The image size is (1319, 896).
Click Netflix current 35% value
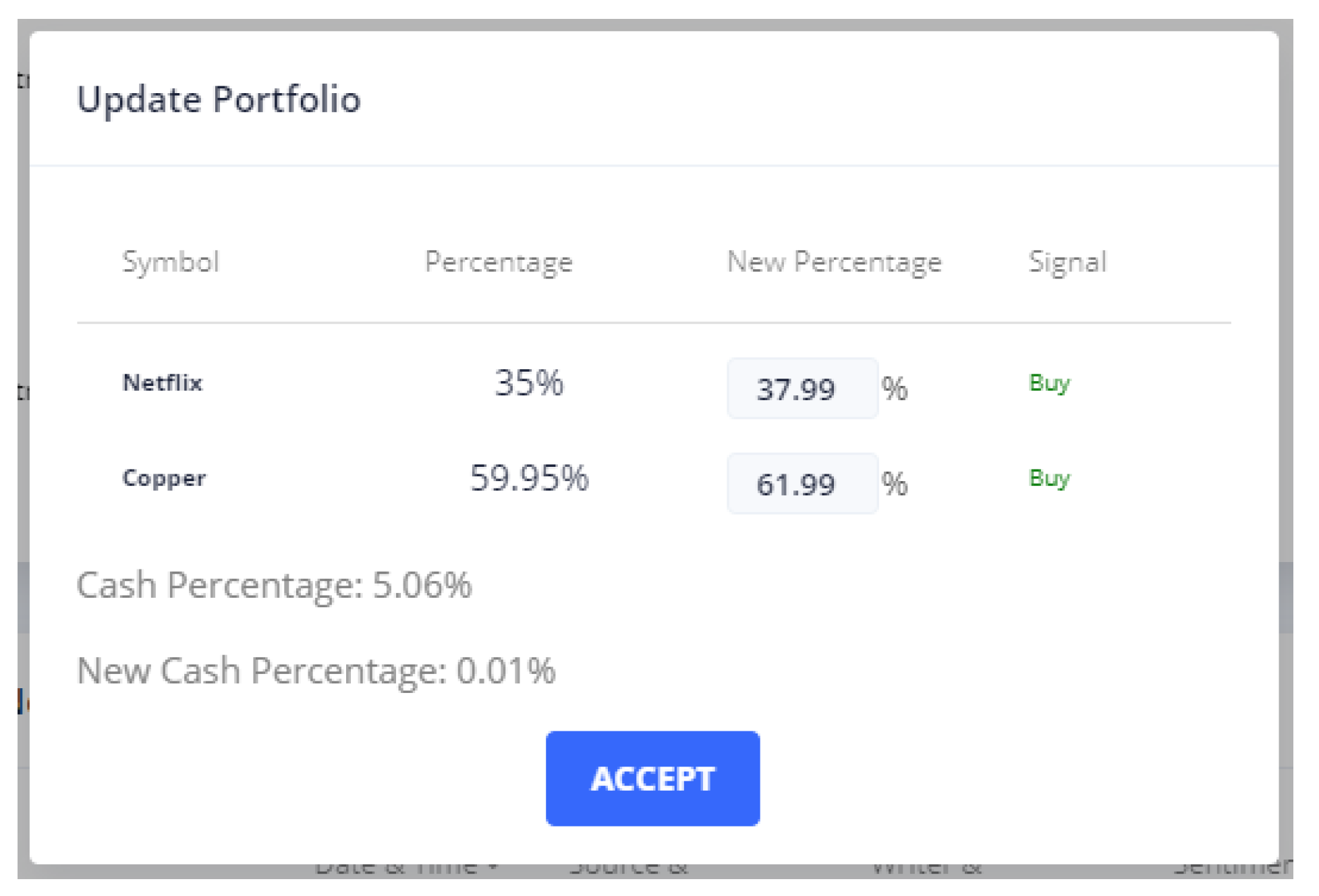pos(529,383)
